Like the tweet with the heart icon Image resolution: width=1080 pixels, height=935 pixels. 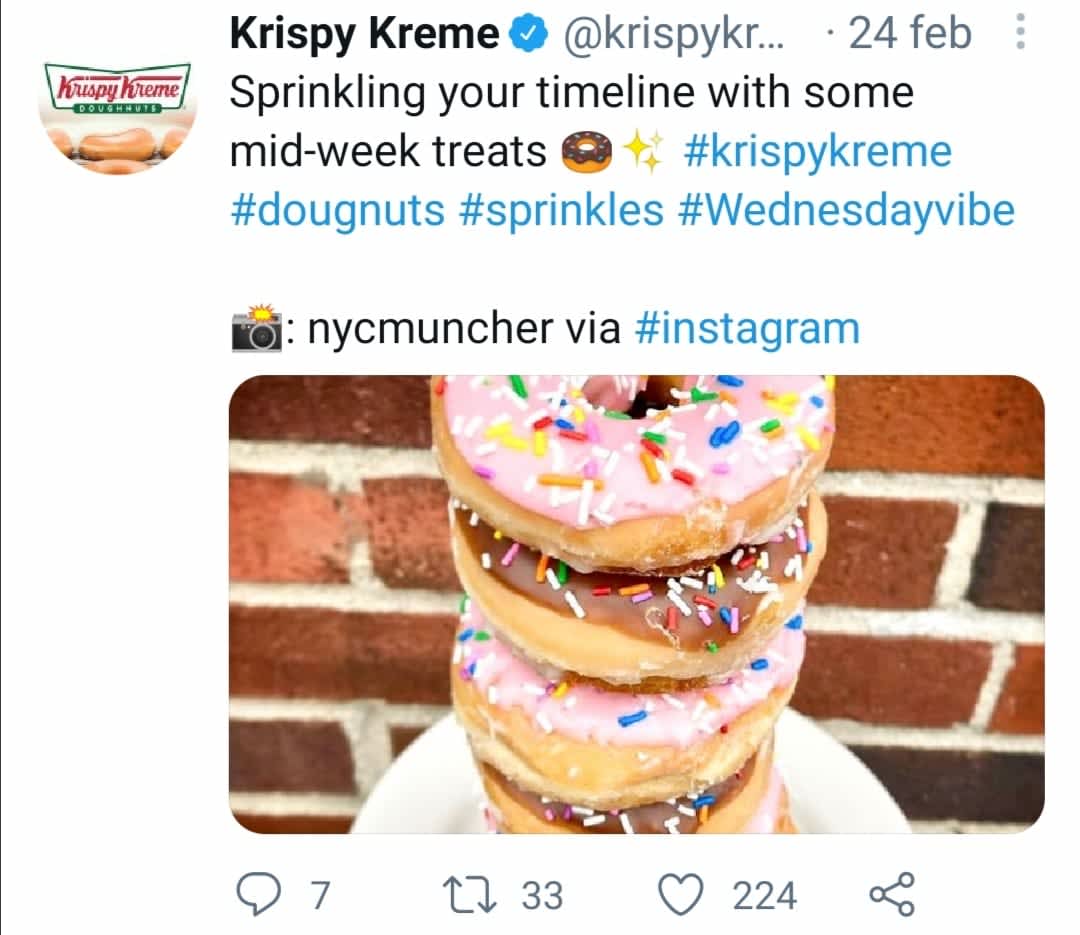tap(685, 893)
